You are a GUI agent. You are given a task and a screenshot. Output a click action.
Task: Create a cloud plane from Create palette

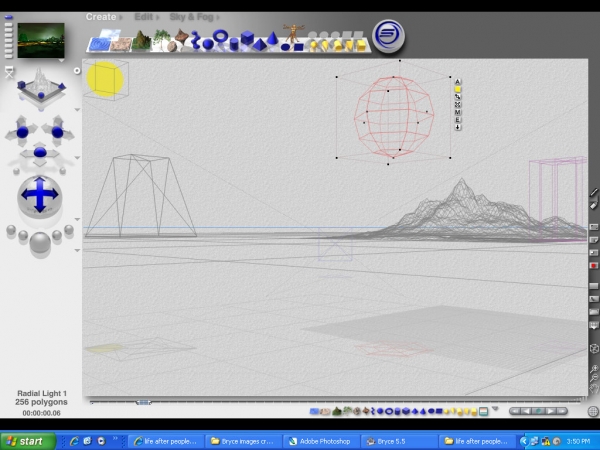click(x=109, y=34)
